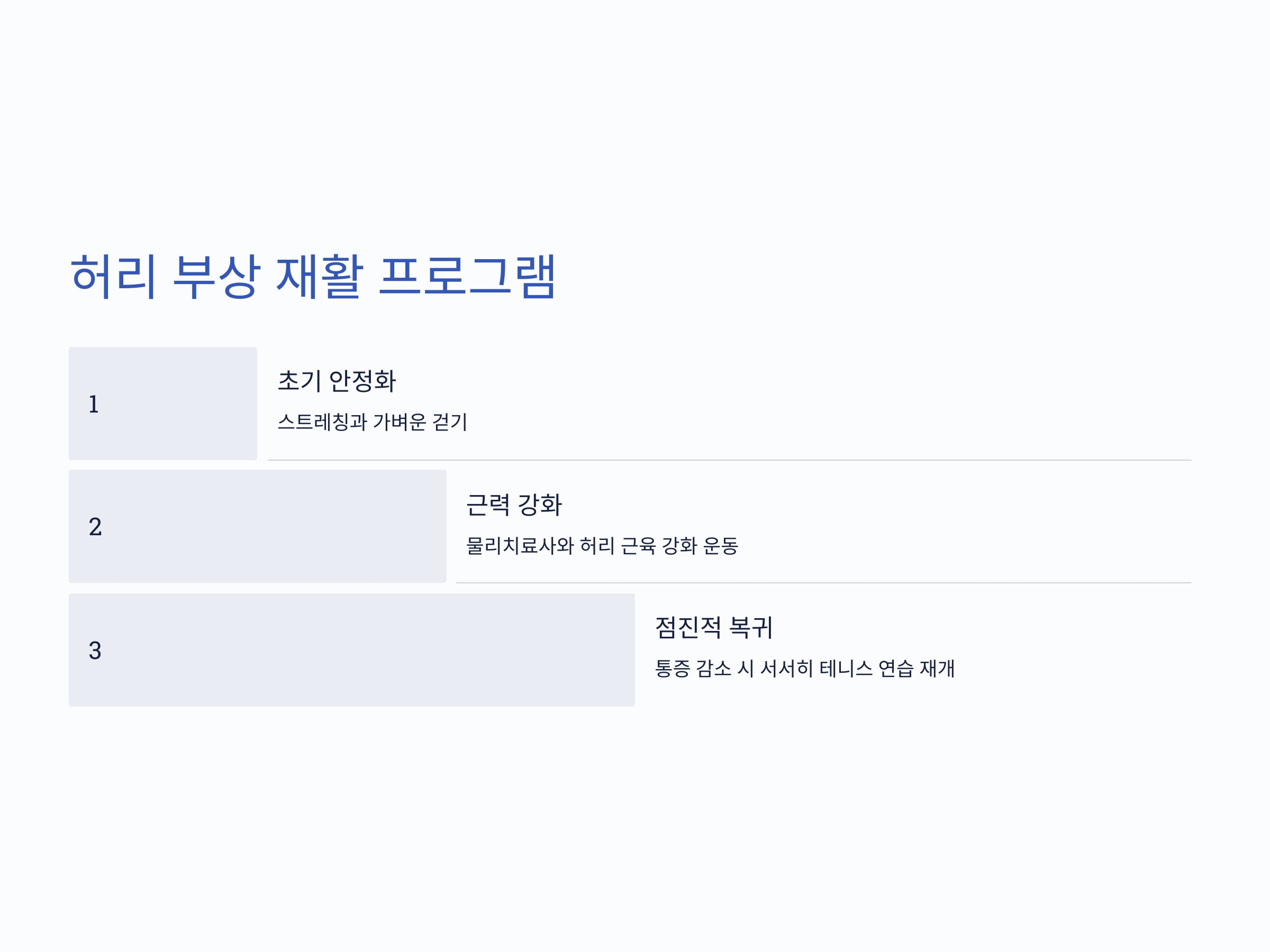The width and height of the screenshot is (1270, 952).
Task: Select the word 물리치료사와 in step two
Action: pos(520,545)
